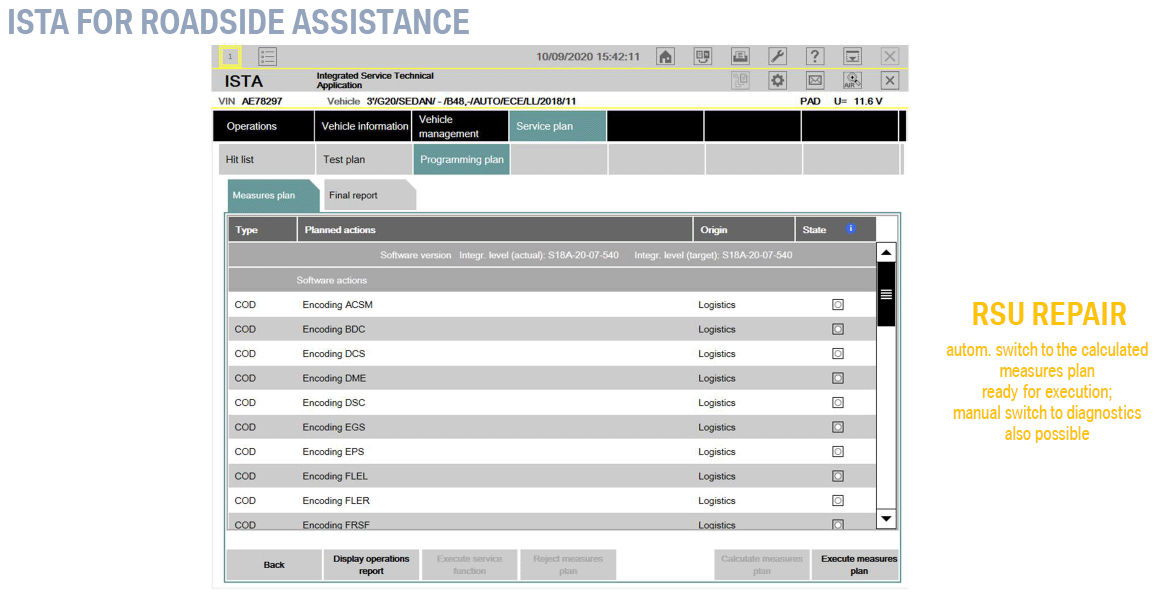Click the print icon
Screen dimensions: 1157x599
click(x=740, y=57)
